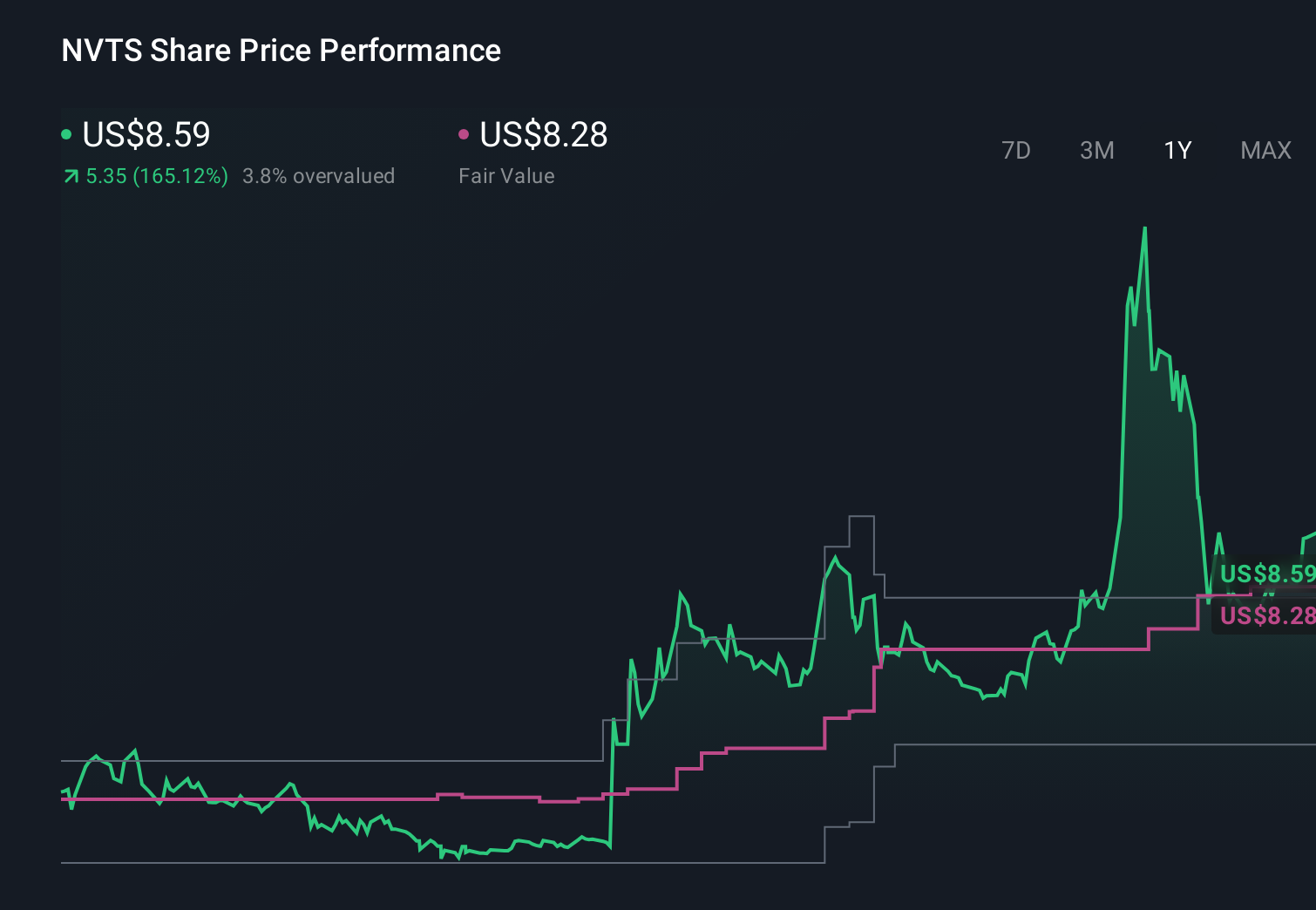Click the NVTS Share Price Performance title

tap(280, 51)
